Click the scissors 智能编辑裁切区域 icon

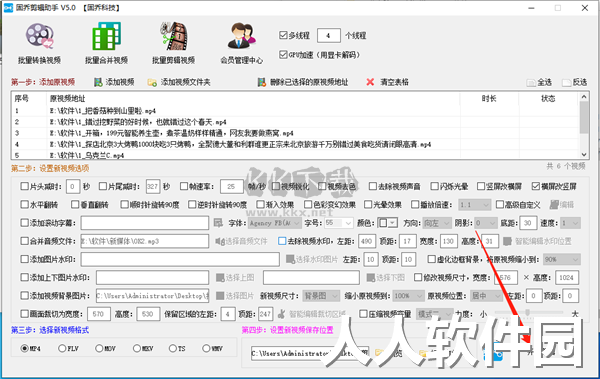pyautogui.click(x=282, y=314)
